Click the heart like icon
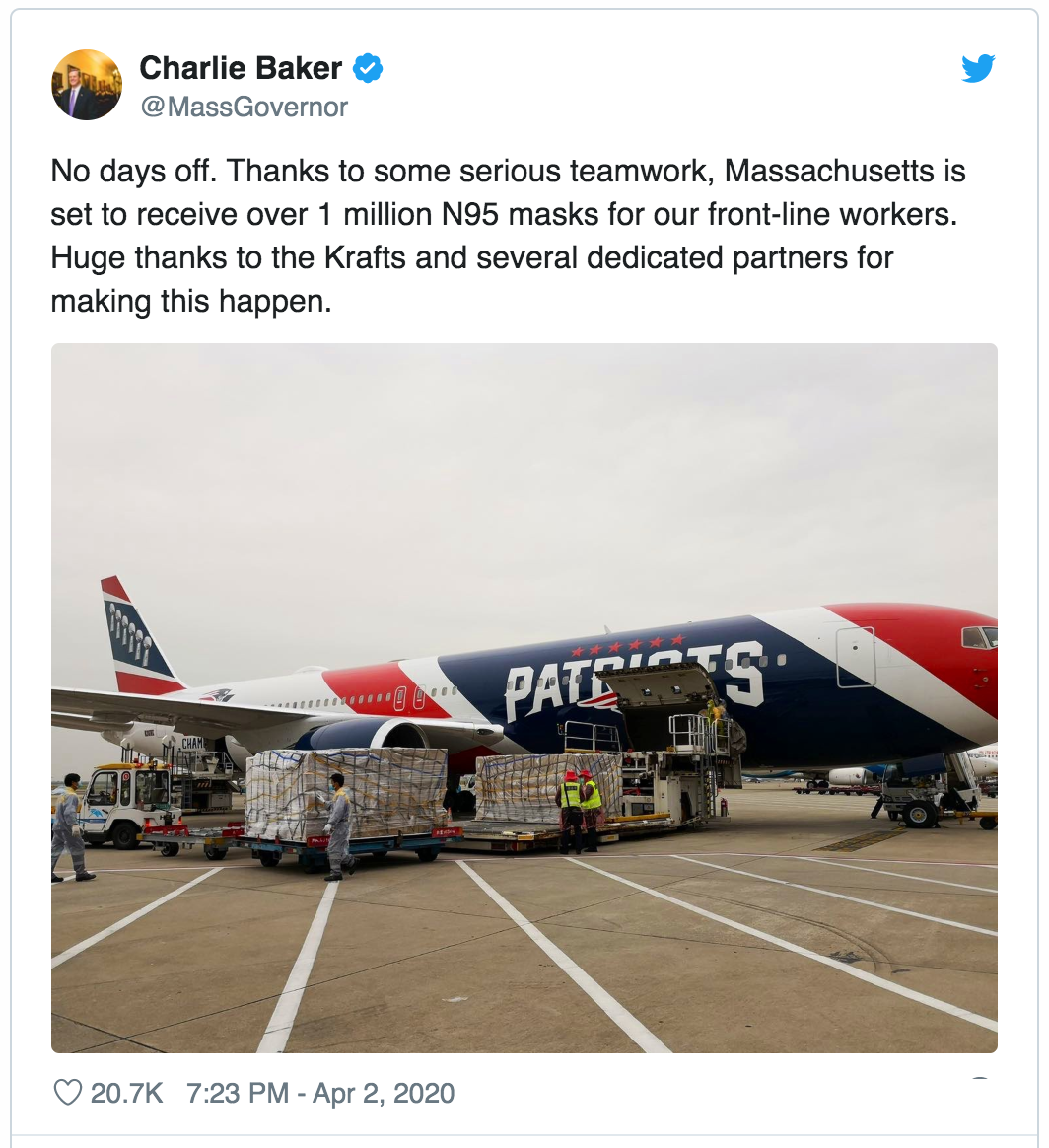The height and width of the screenshot is (1148, 1049). pyautogui.click(x=68, y=1093)
